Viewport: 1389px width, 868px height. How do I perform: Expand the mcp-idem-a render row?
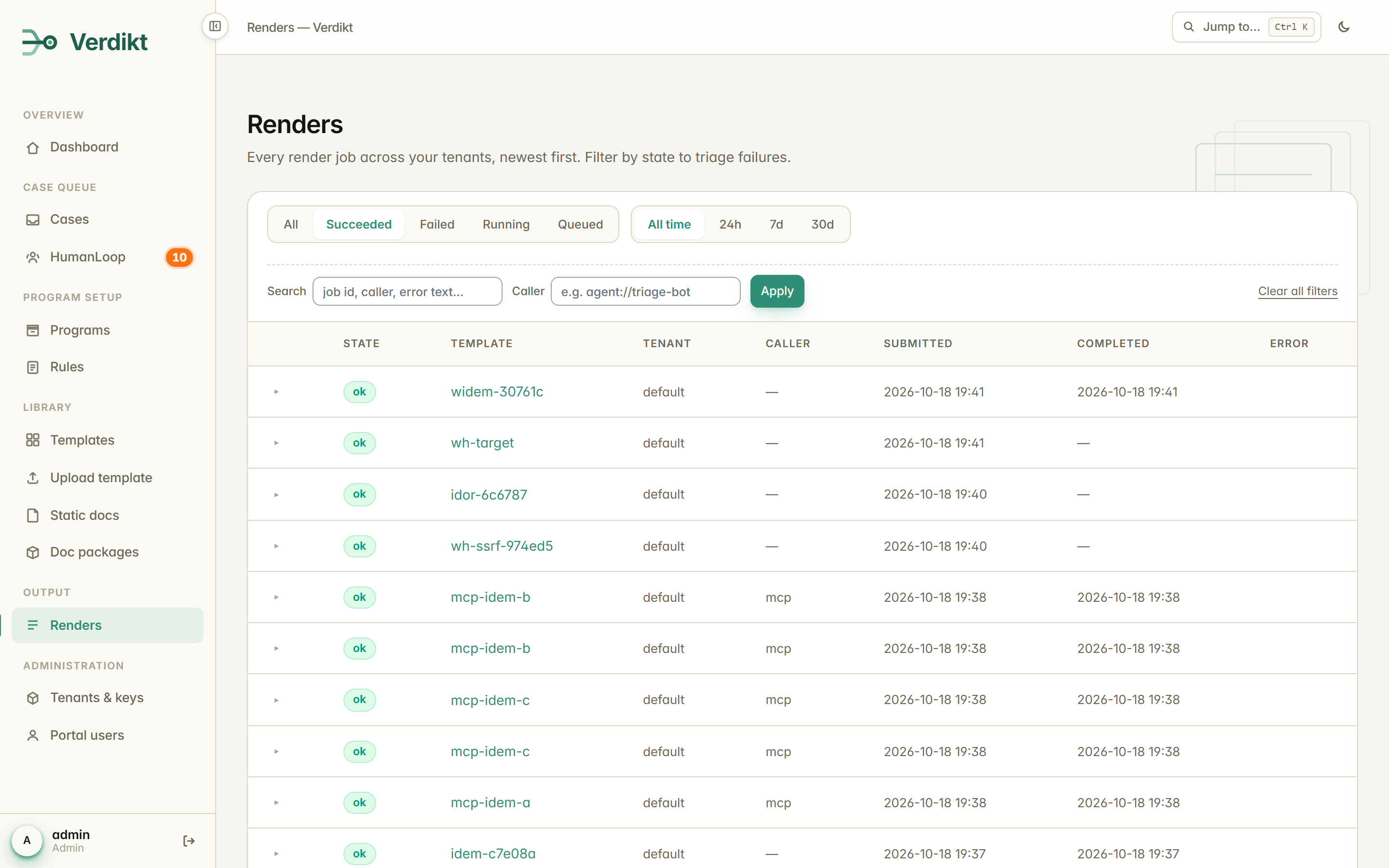(x=276, y=802)
